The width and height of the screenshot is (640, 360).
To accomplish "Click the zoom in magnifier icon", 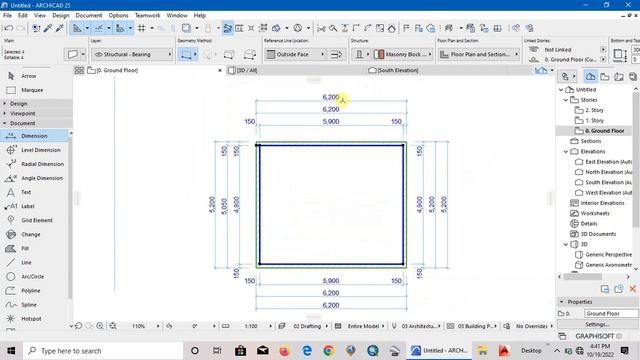I will point(100,326).
